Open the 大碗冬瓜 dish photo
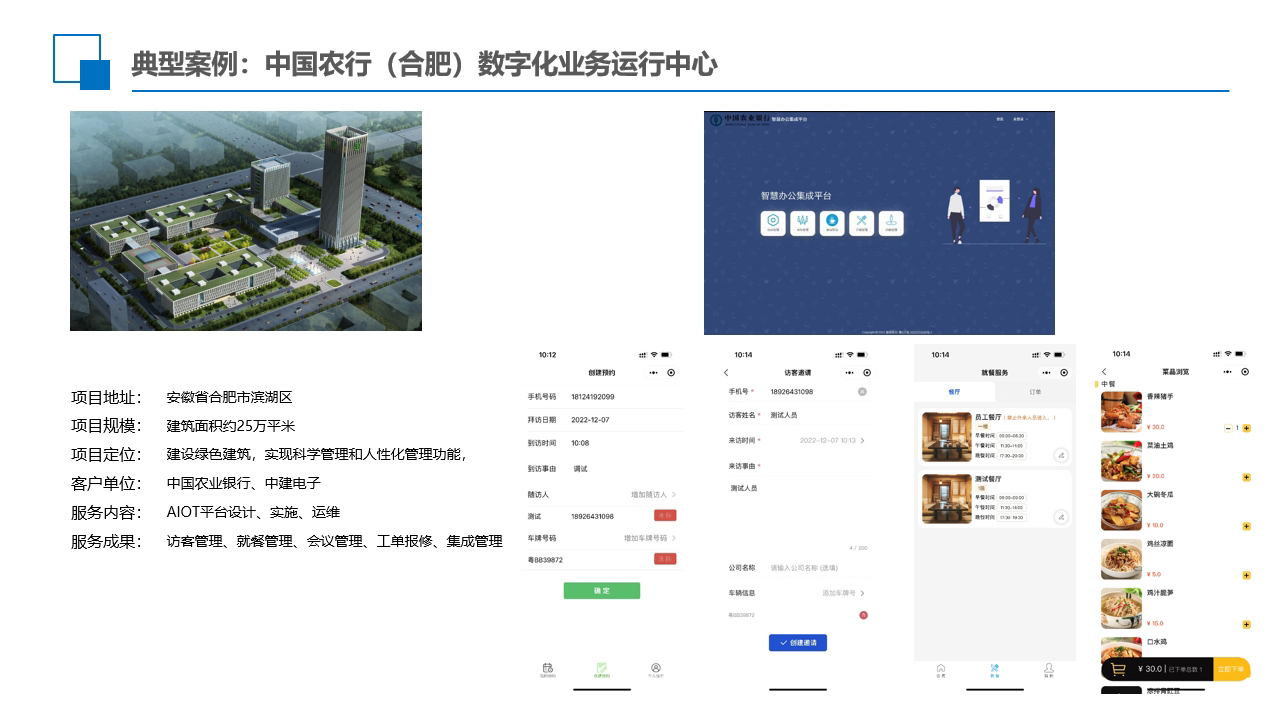This screenshot has height=716, width=1277. coord(1121,510)
